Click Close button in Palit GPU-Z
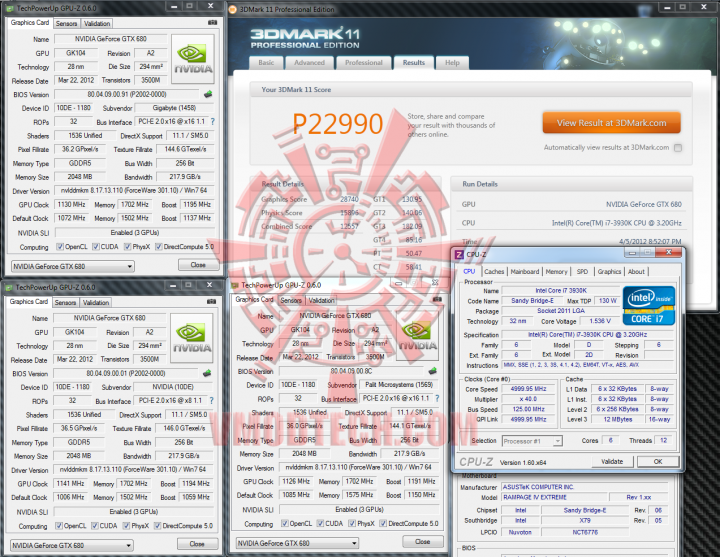The image size is (720, 557). pos(422,542)
